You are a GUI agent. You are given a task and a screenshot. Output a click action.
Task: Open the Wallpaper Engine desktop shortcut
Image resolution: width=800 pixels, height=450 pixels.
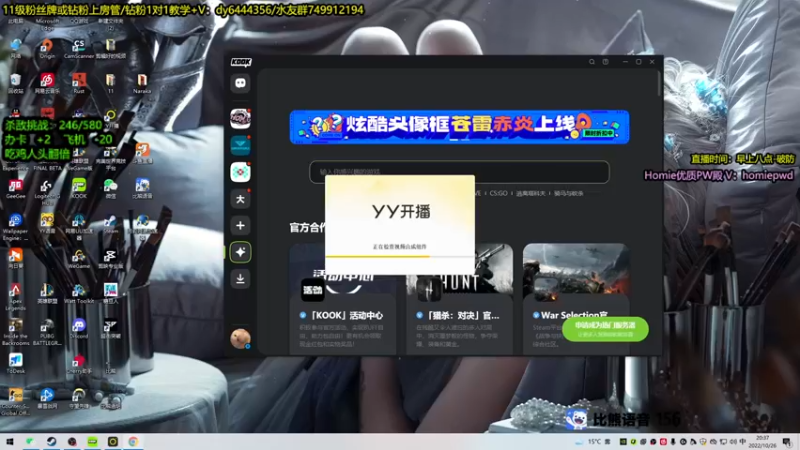point(15,227)
